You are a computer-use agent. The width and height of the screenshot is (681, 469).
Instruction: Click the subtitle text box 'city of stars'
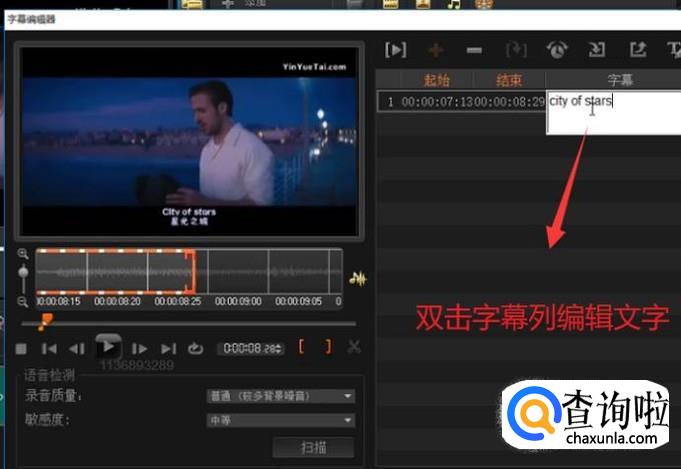(613, 112)
